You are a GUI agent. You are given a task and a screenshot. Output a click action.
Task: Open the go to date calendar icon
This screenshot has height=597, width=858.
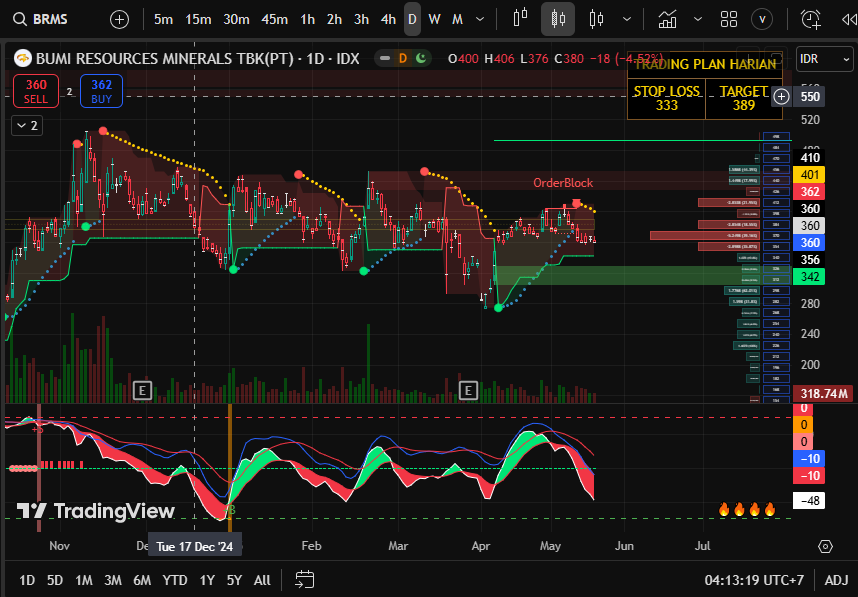[x=304, y=579]
